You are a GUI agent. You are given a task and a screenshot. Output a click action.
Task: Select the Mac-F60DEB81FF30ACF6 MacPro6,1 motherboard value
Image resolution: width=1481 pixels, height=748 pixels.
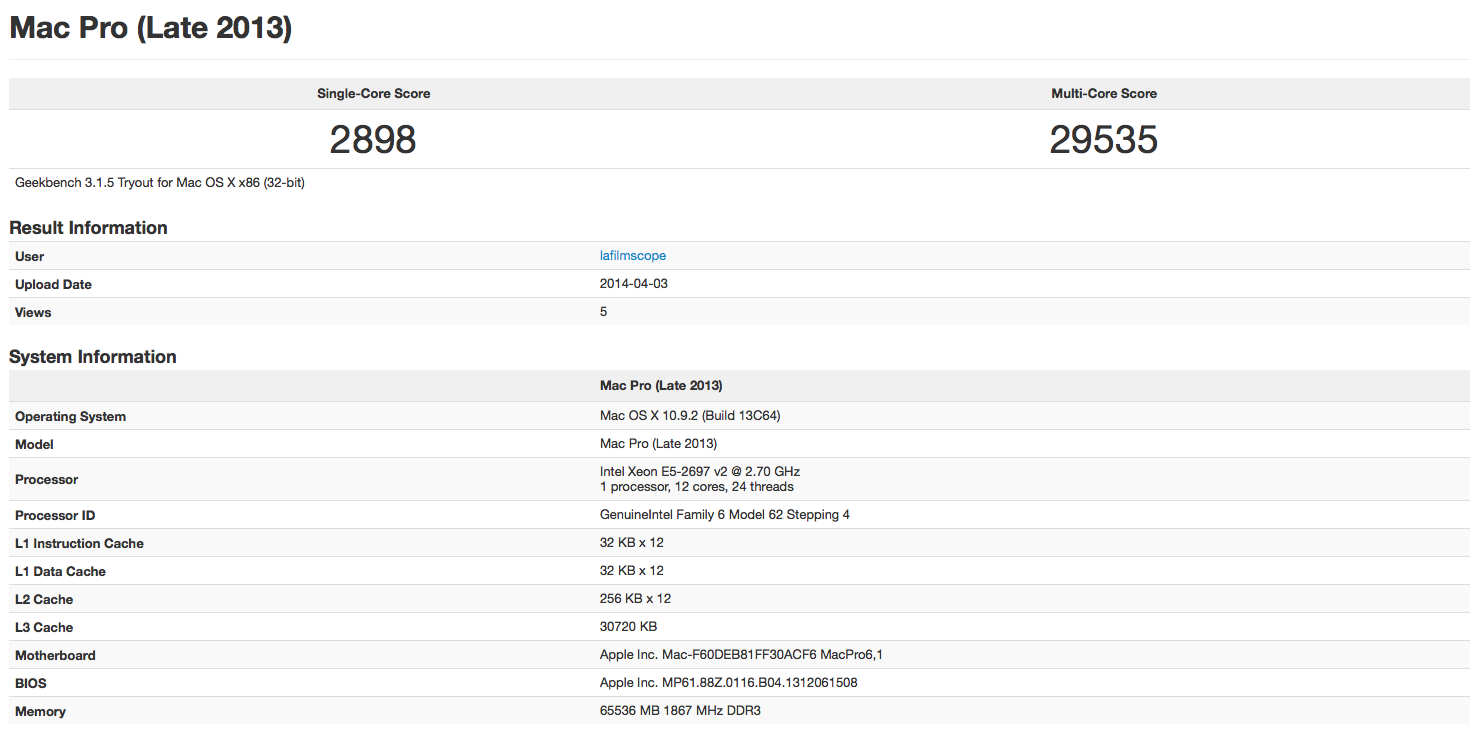click(x=741, y=655)
